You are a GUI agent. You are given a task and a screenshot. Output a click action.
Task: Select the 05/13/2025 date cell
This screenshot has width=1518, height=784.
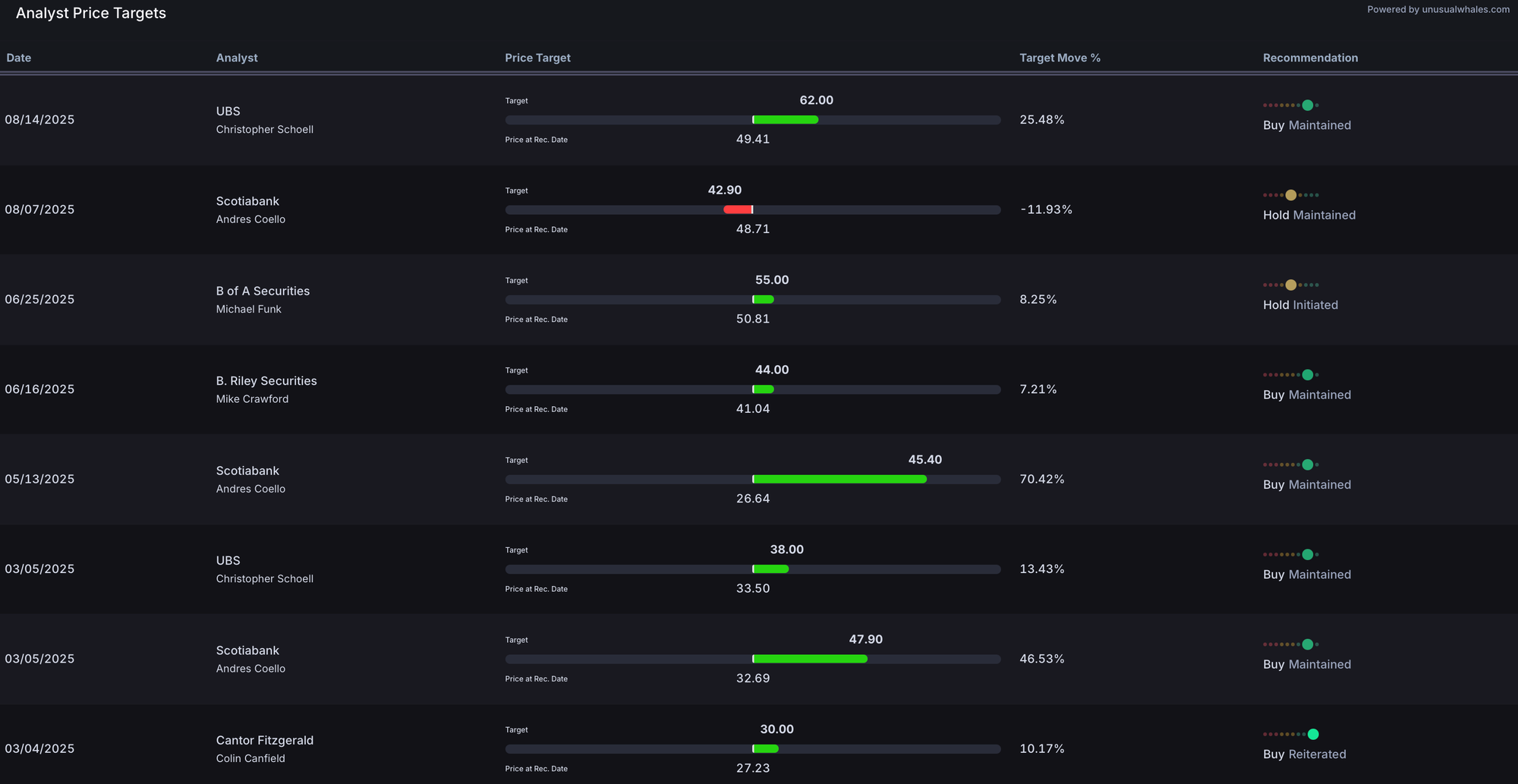pos(39,479)
